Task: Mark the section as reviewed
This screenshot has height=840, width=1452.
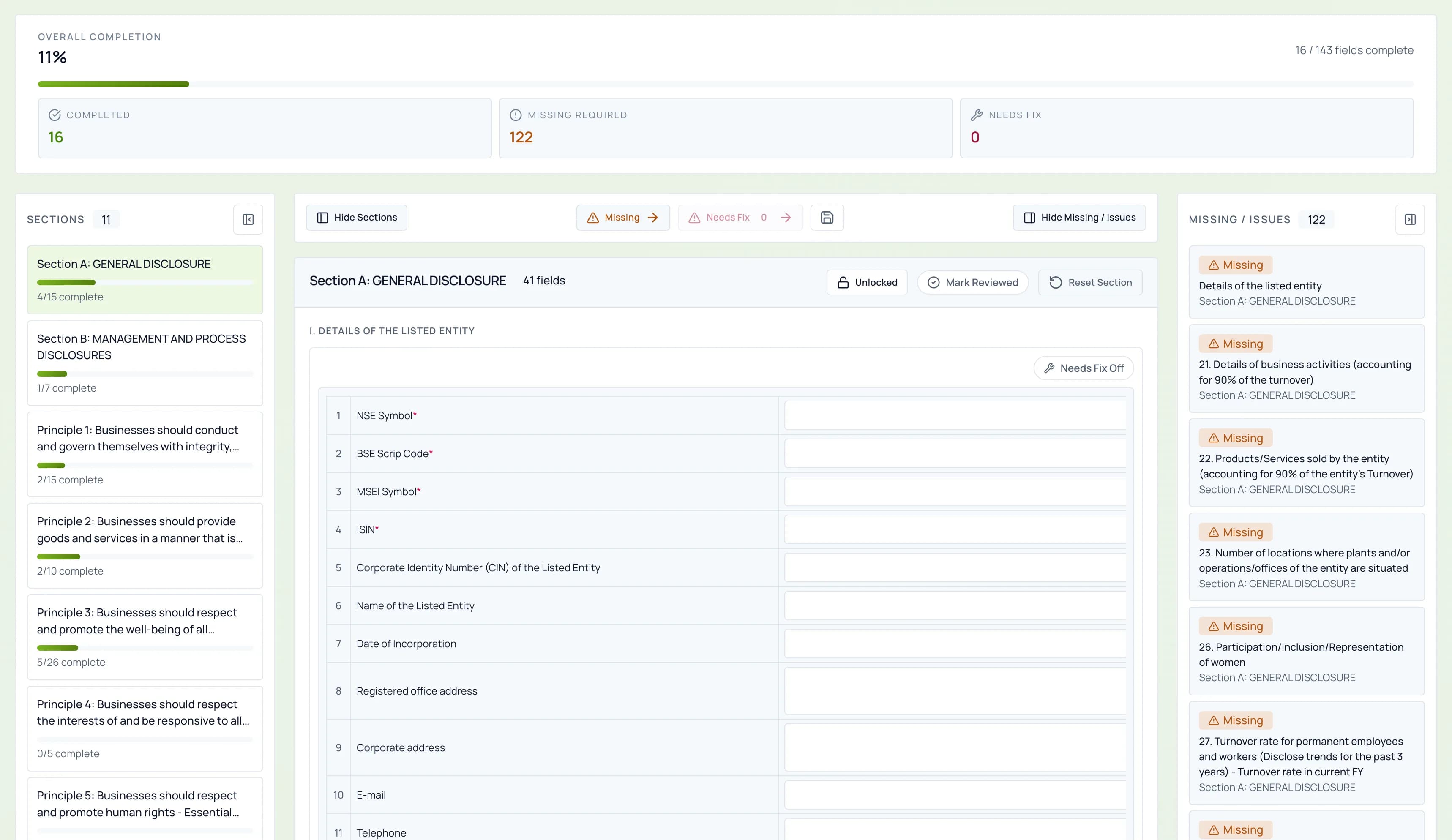Action: [x=973, y=282]
